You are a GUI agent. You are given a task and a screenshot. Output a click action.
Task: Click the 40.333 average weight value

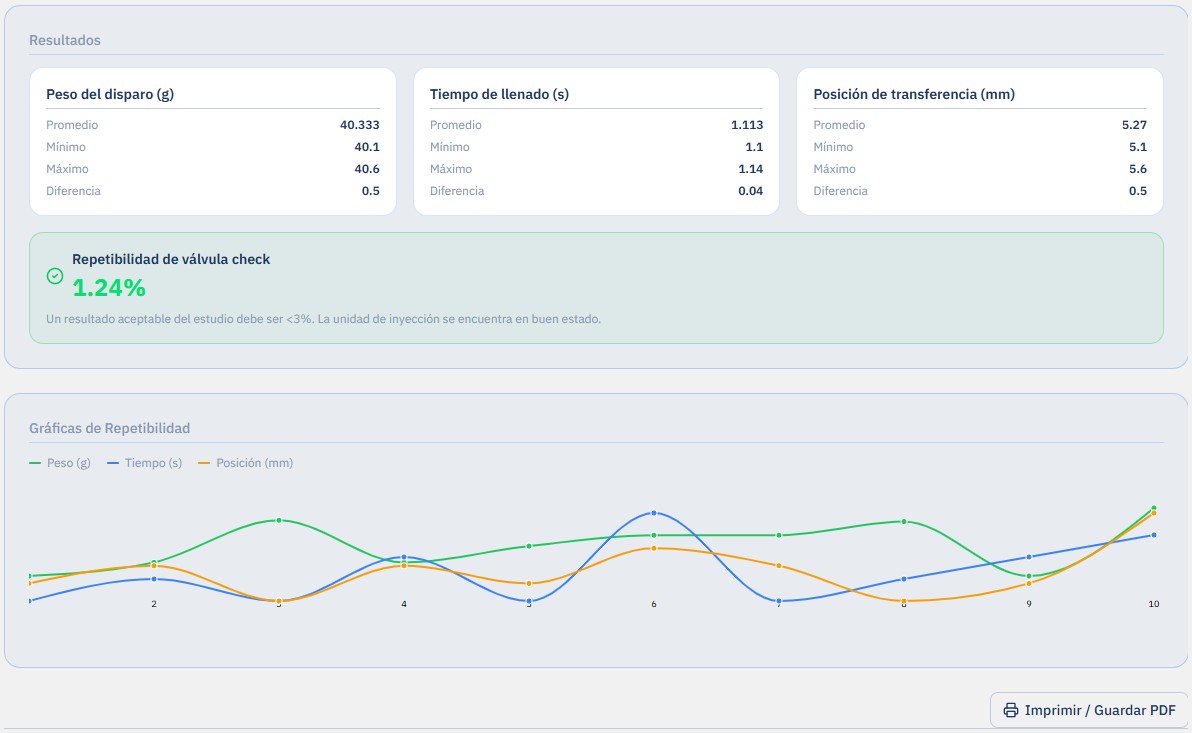360,125
